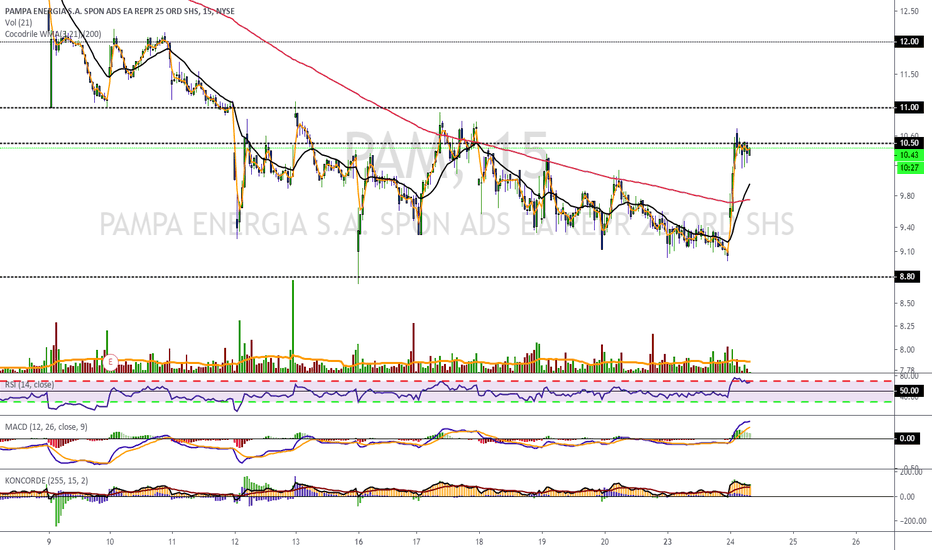Click date 10 on the time axis

[x=110, y=542]
